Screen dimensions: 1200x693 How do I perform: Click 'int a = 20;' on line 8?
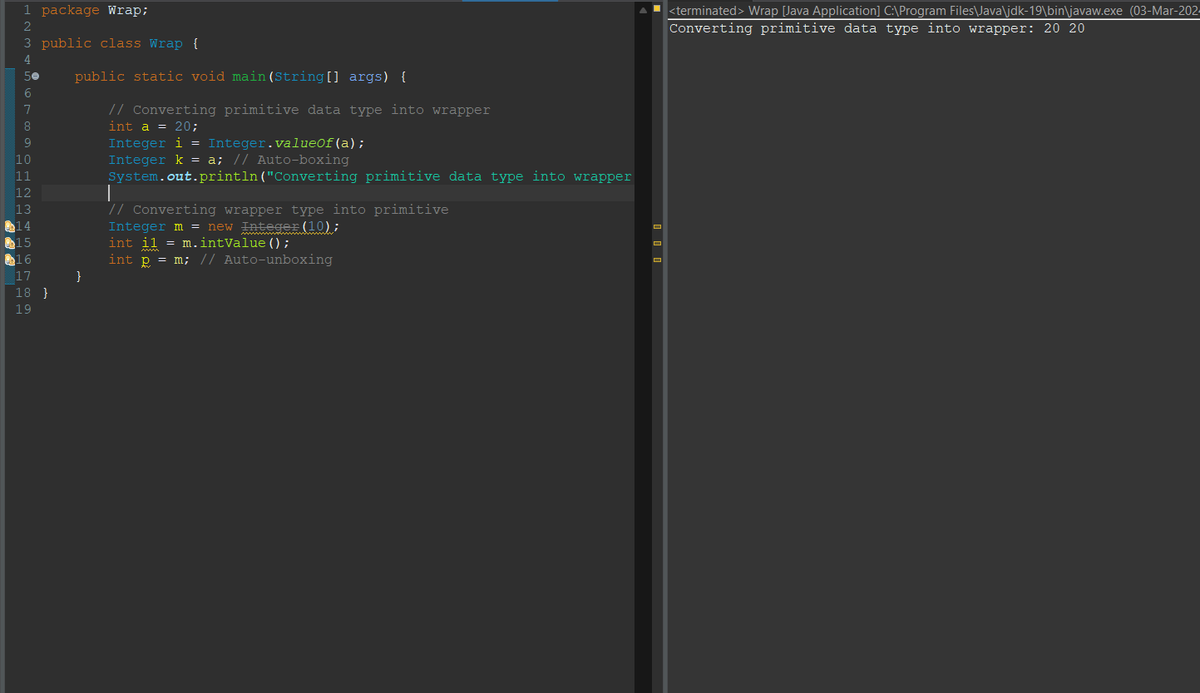click(x=153, y=127)
